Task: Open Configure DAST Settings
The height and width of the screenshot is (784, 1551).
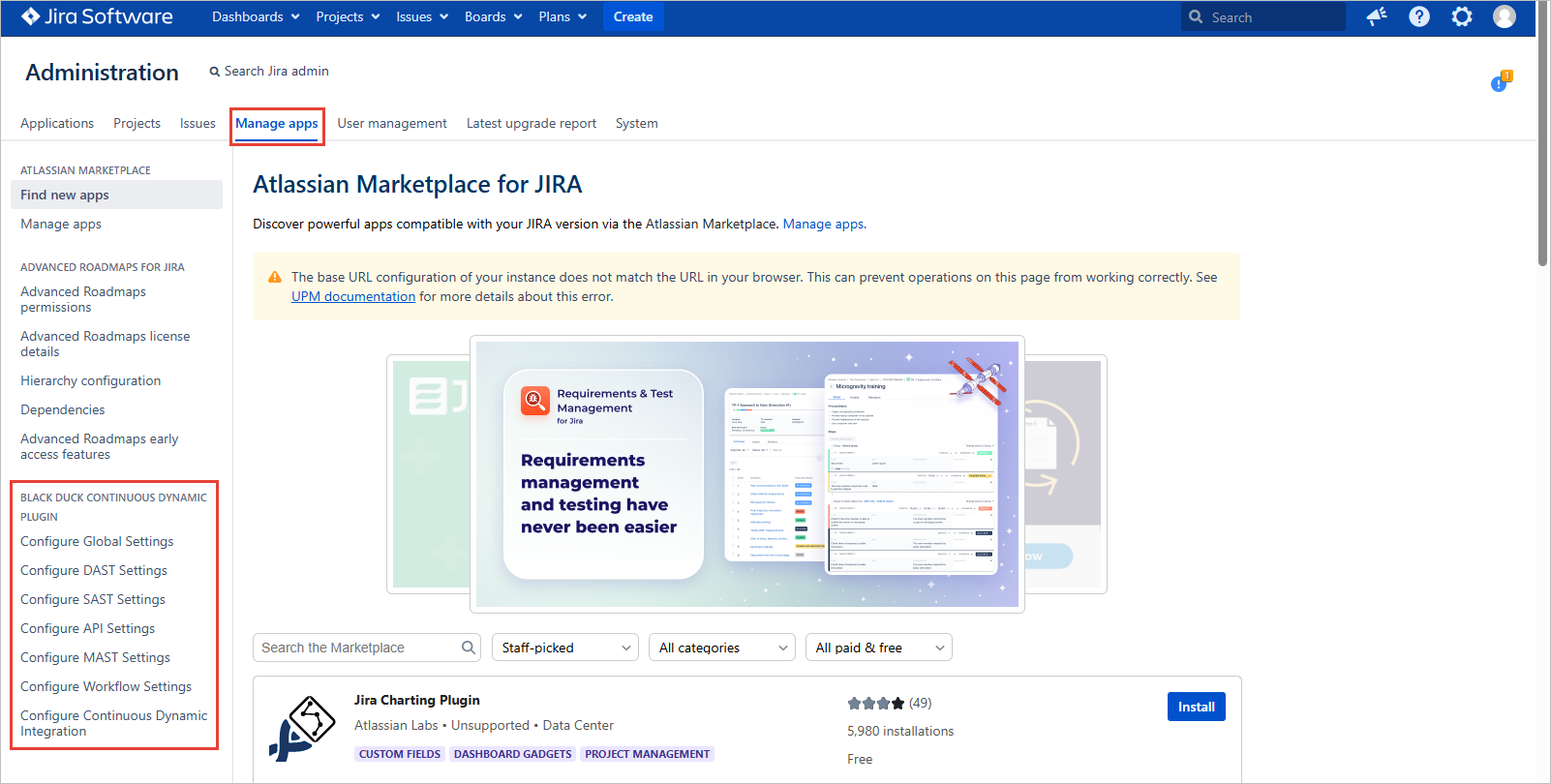Action: [94, 570]
